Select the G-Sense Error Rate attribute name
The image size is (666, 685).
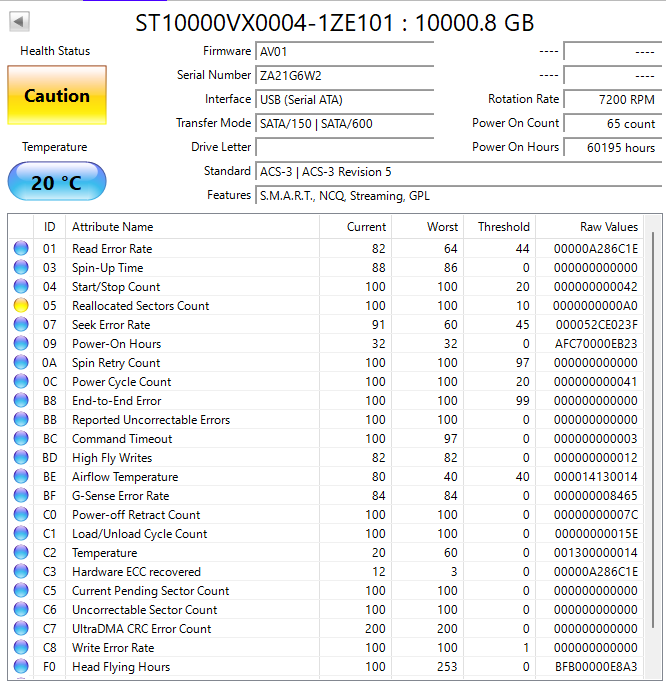pyautogui.click(x=121, y=496)
